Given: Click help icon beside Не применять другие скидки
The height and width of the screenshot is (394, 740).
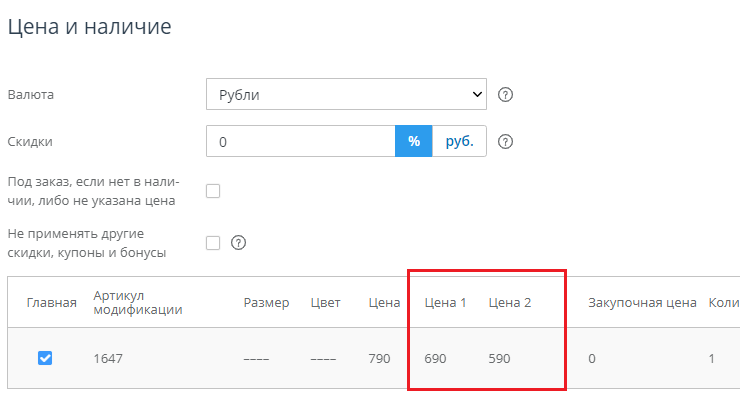Looking at the screenshot, I should pyautogui.click(x=238, y=243).
